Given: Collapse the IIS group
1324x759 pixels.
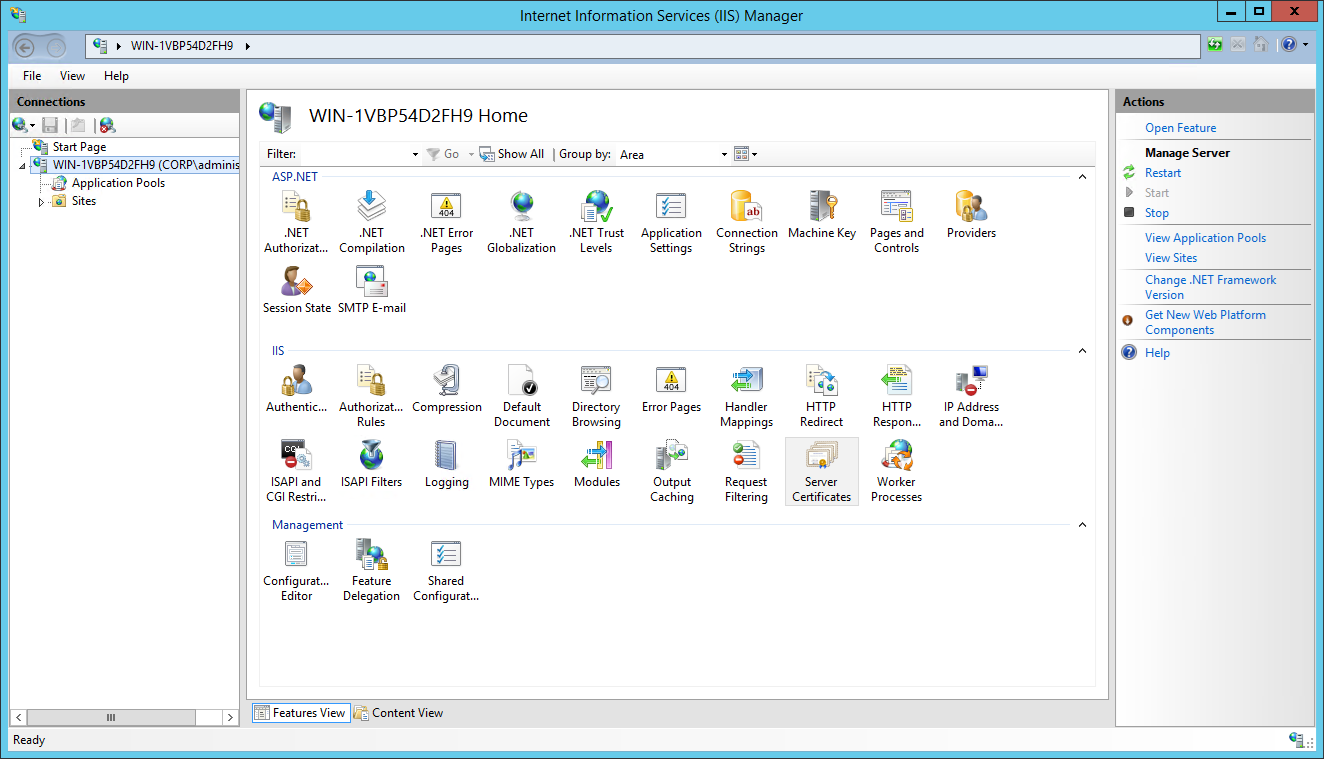Looking at the screenshot, I should pos(1082,351).
